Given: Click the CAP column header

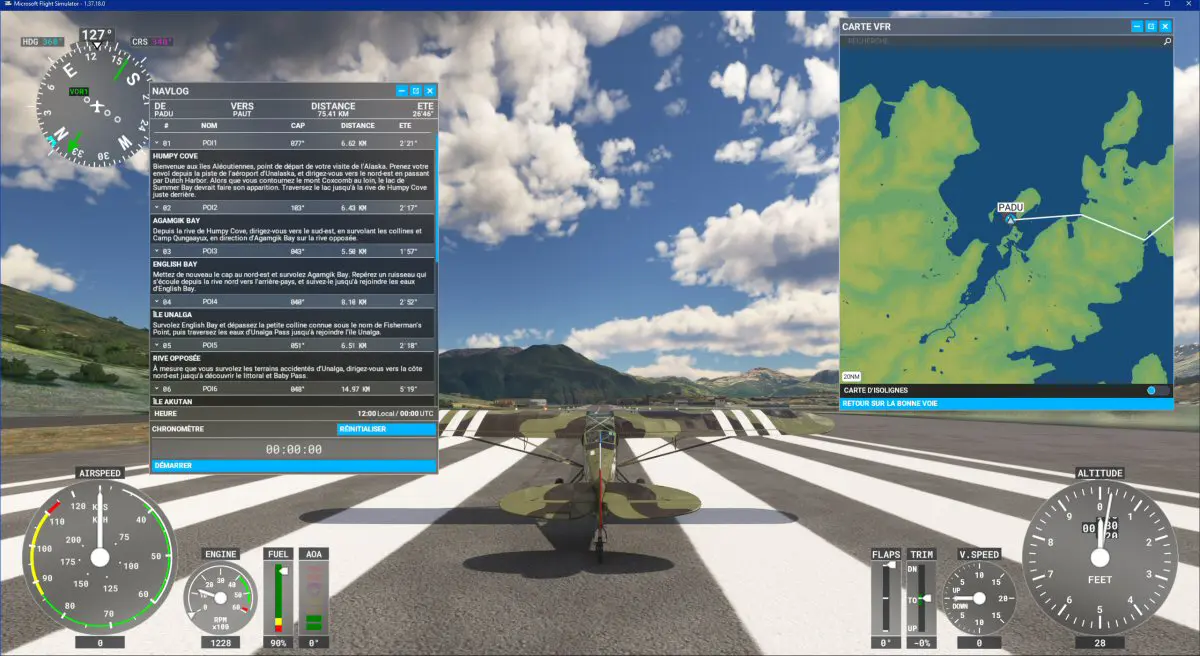Looking at the screenshot, I should (298, 126).
